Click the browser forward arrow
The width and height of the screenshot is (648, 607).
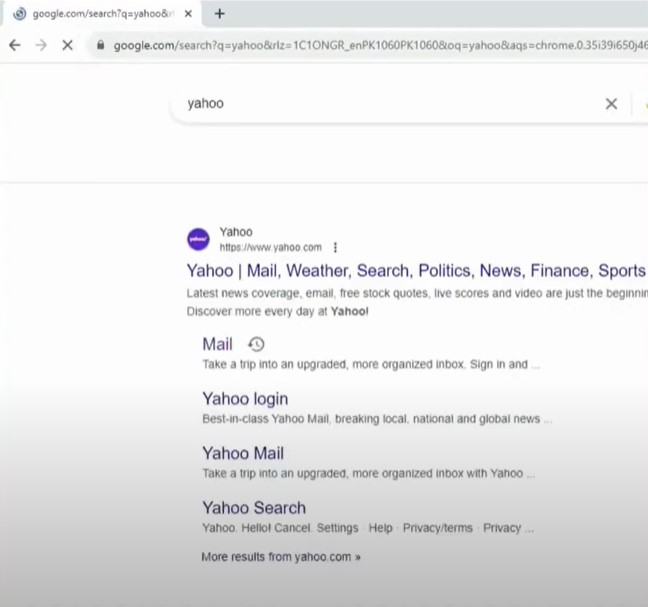(x=41, y=45)
